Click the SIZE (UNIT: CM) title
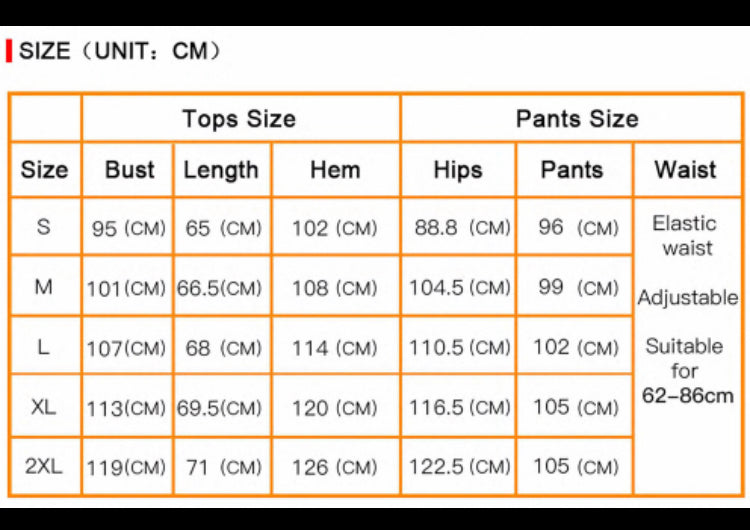This screenshot has height=530, width=750. point(120,51)
